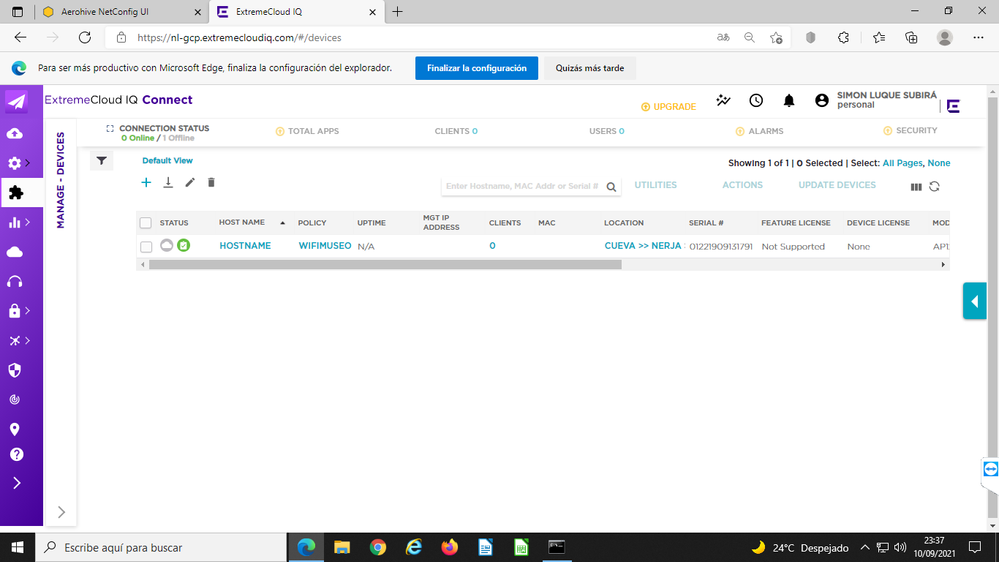Image resolution: width=999 pixels, height=562 pixels.
Task: Select the ALARMS tile
Action: coord(759,131)
